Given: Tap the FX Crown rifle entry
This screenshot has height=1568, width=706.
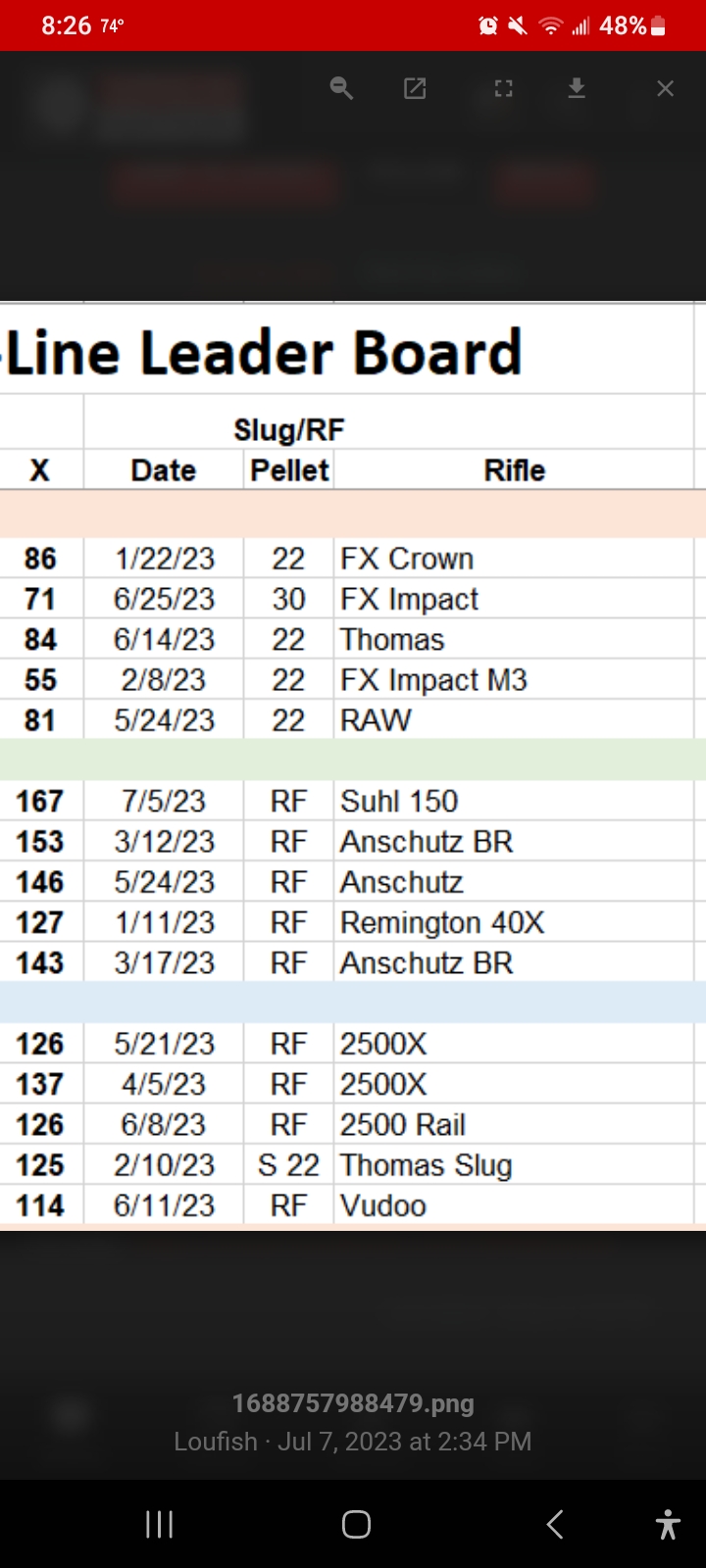Looking at the screenshot, I should click(x=407, y=559).
